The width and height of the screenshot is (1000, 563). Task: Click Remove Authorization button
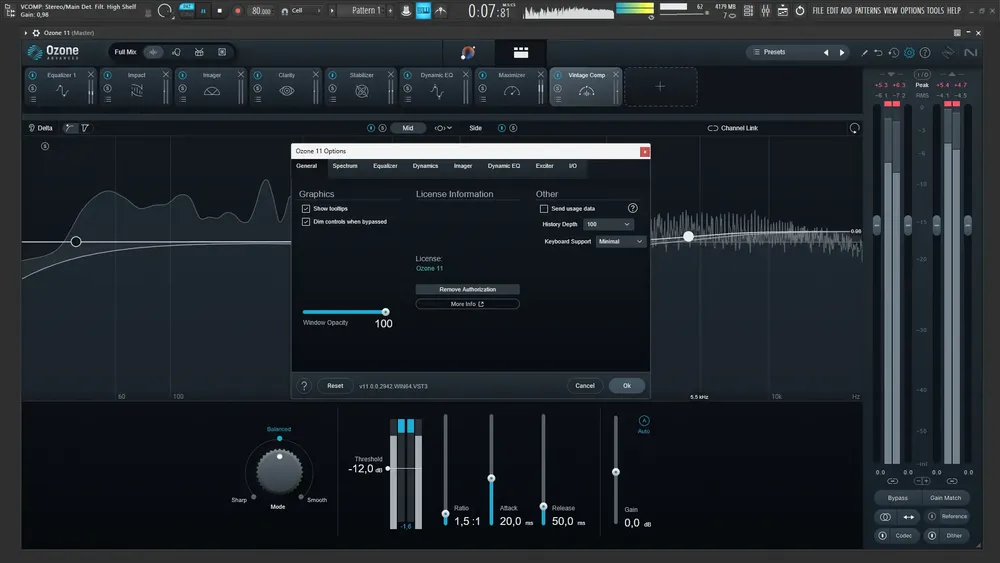point(467,289)
